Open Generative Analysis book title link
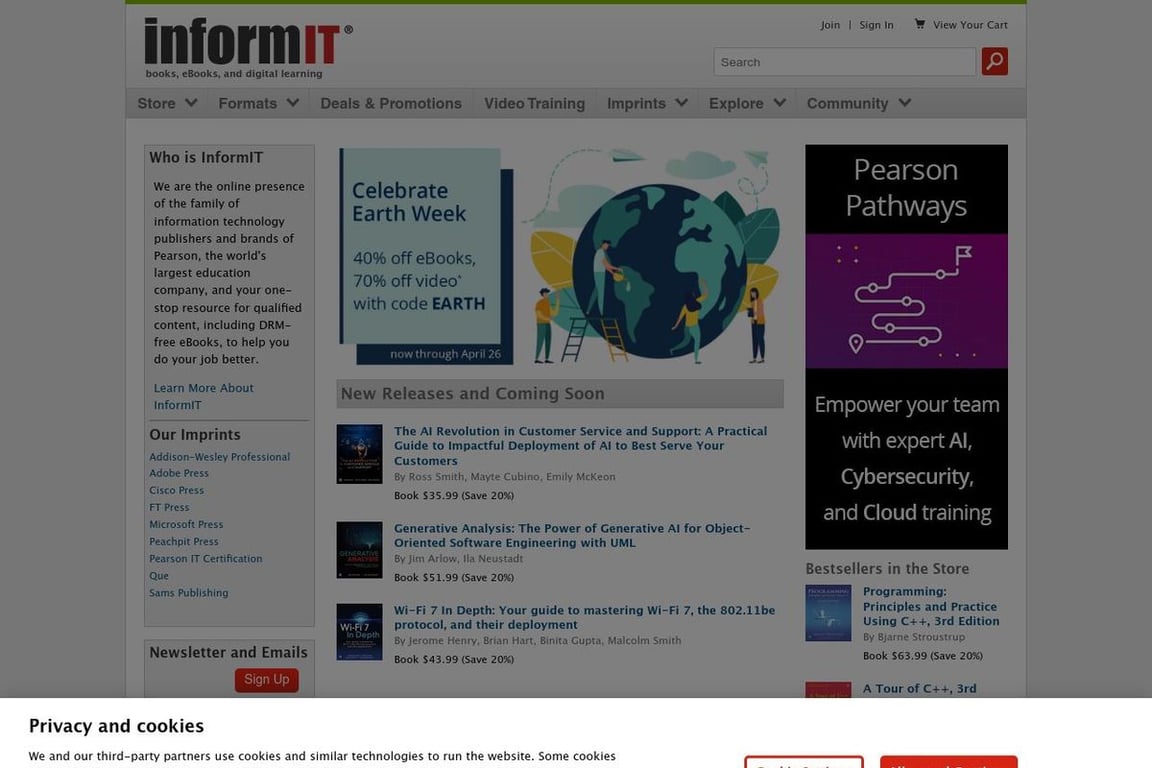 572,535
